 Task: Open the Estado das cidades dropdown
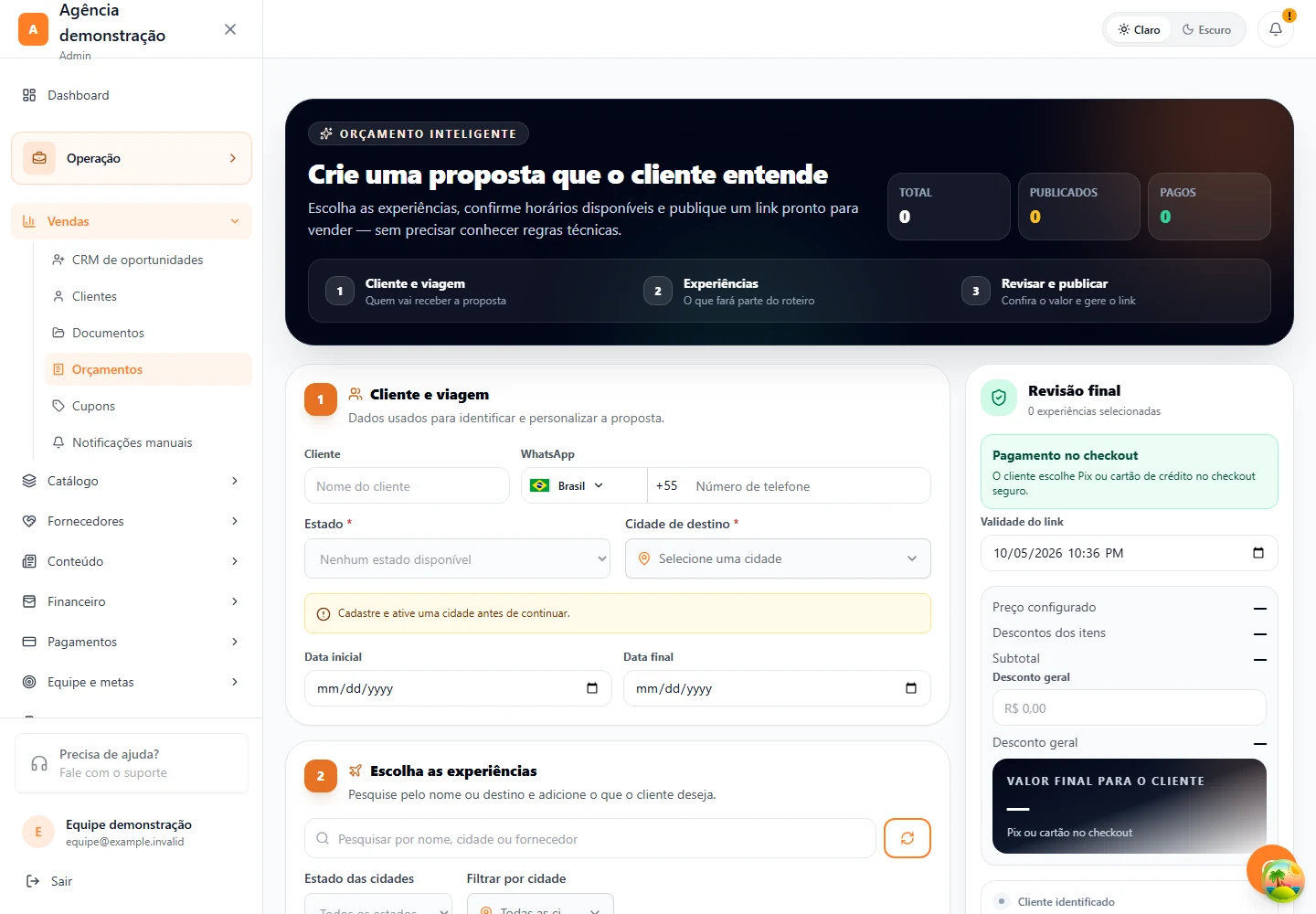[378, 903]
